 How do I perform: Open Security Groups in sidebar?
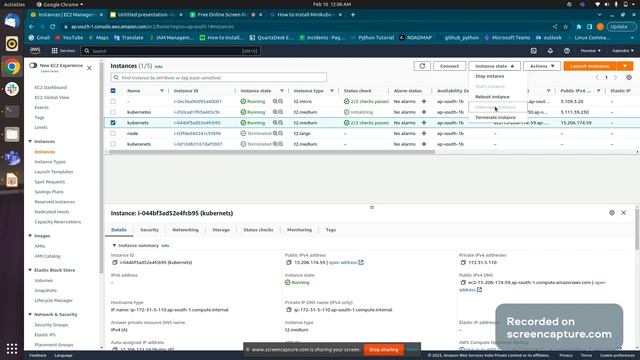[x=51, y=325]
